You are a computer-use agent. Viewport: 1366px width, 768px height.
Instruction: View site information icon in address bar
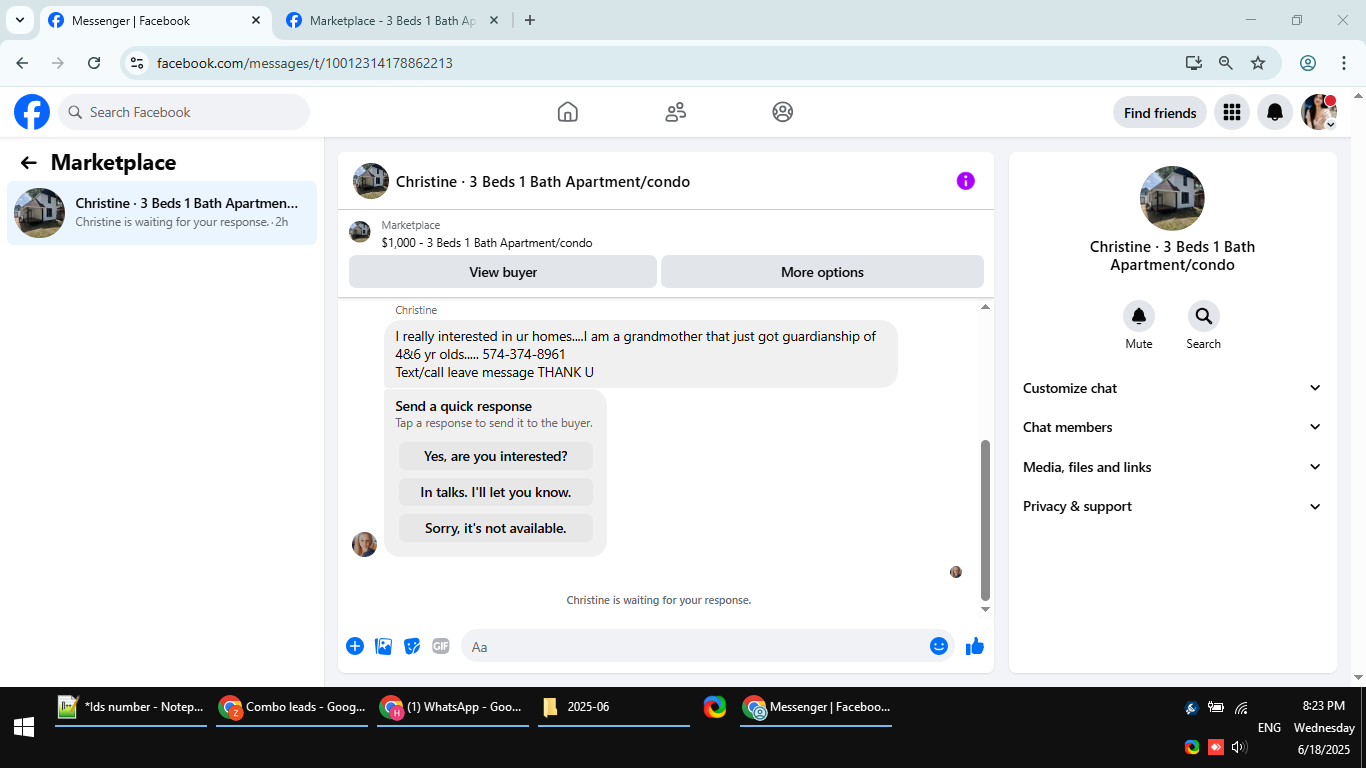point(137,63)
